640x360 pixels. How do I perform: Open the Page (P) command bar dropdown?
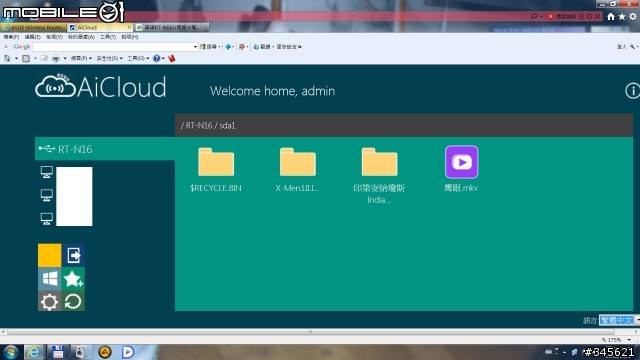click(x=81, y=58)
